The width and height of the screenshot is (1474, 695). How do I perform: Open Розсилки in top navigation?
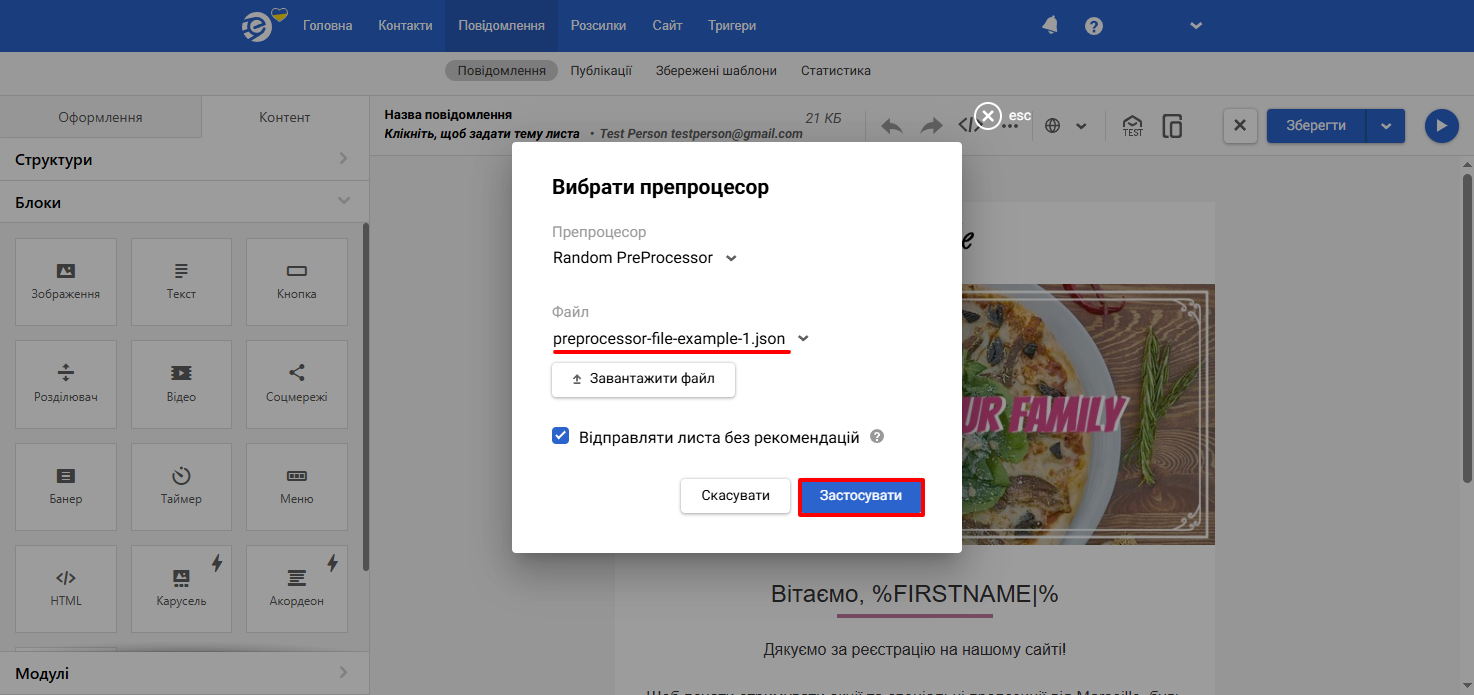pos(599,26)
